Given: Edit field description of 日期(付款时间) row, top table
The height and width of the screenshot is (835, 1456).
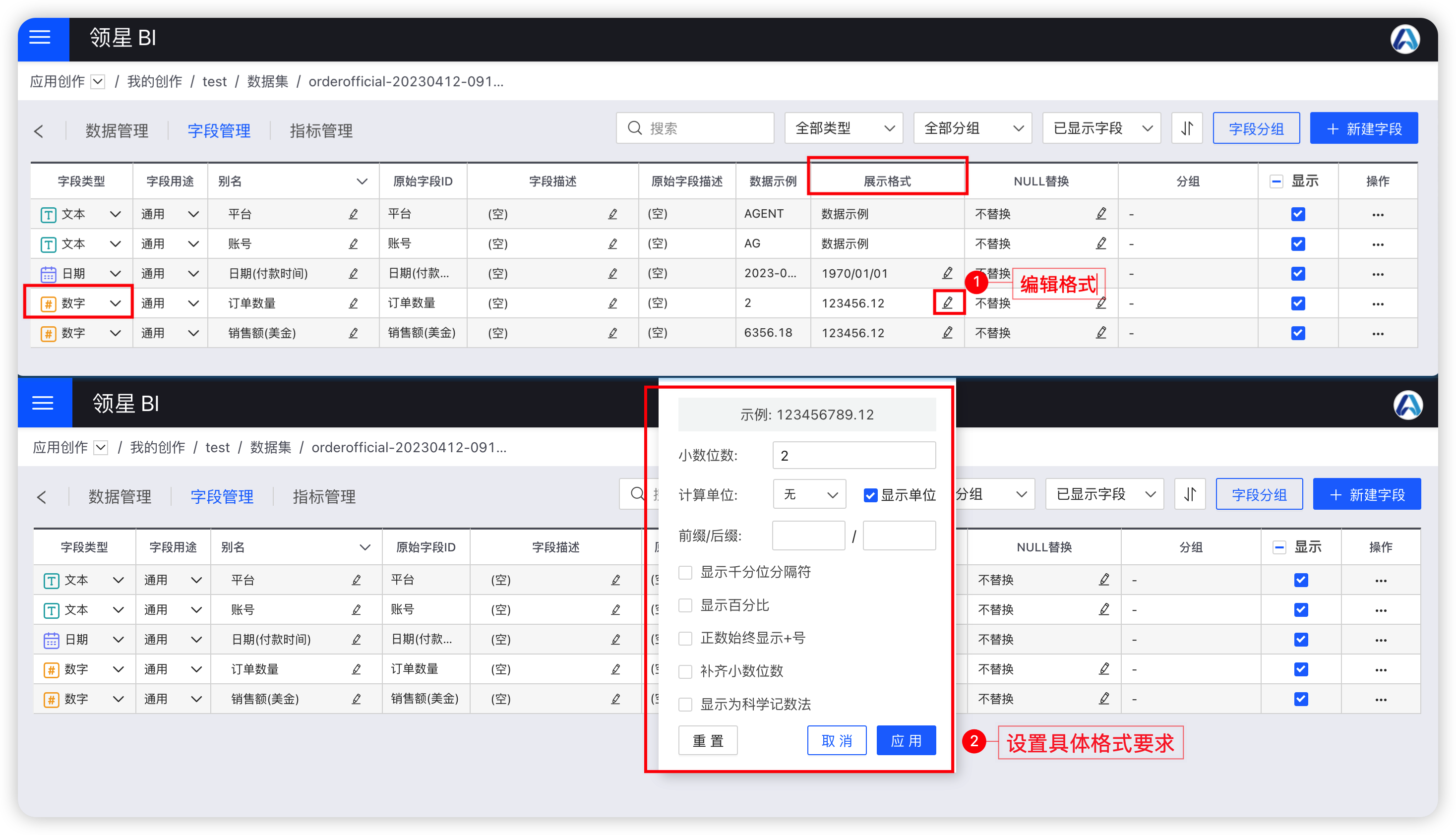Looking at the screenshot, I should [x=612, y=274].
